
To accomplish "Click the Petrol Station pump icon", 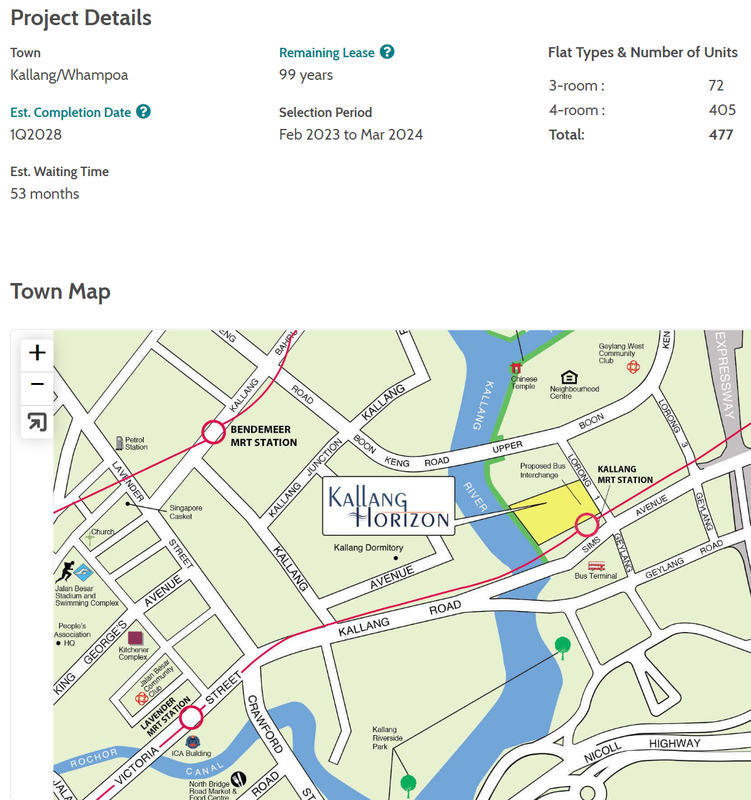I will pos(119,442).
